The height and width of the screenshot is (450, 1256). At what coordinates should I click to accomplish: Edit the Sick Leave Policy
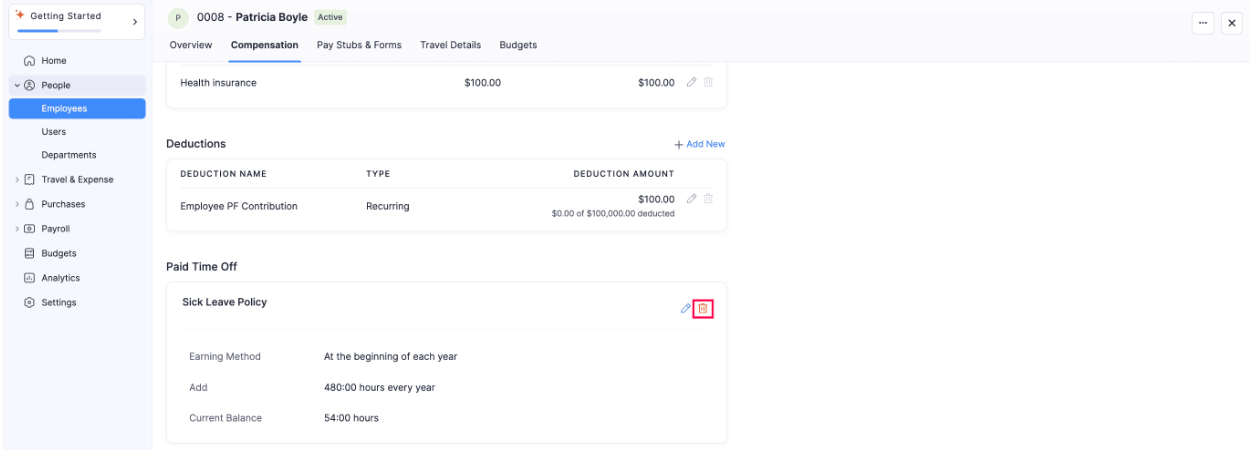[686, 309]
